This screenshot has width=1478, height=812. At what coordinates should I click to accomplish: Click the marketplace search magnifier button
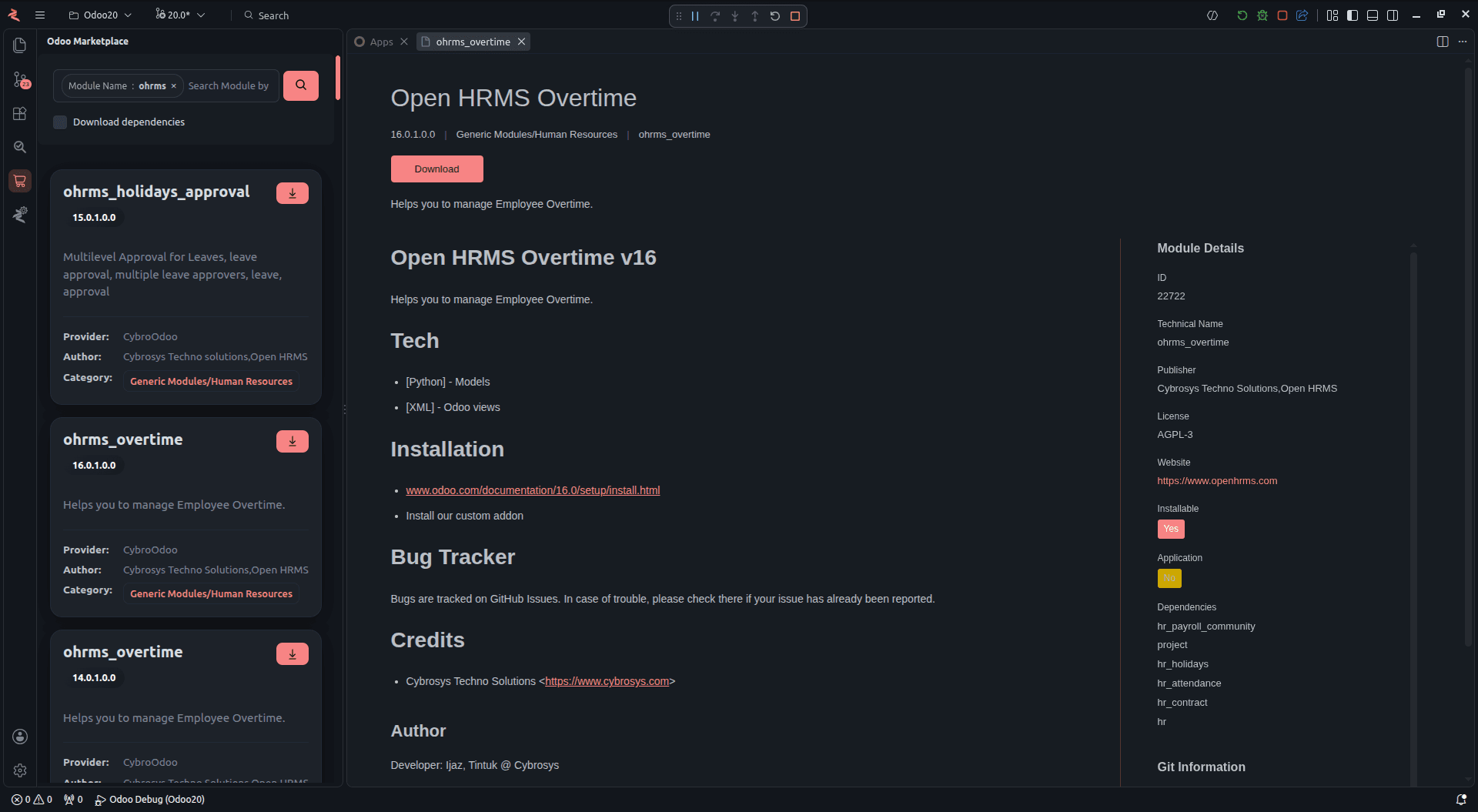coord(301,85)
